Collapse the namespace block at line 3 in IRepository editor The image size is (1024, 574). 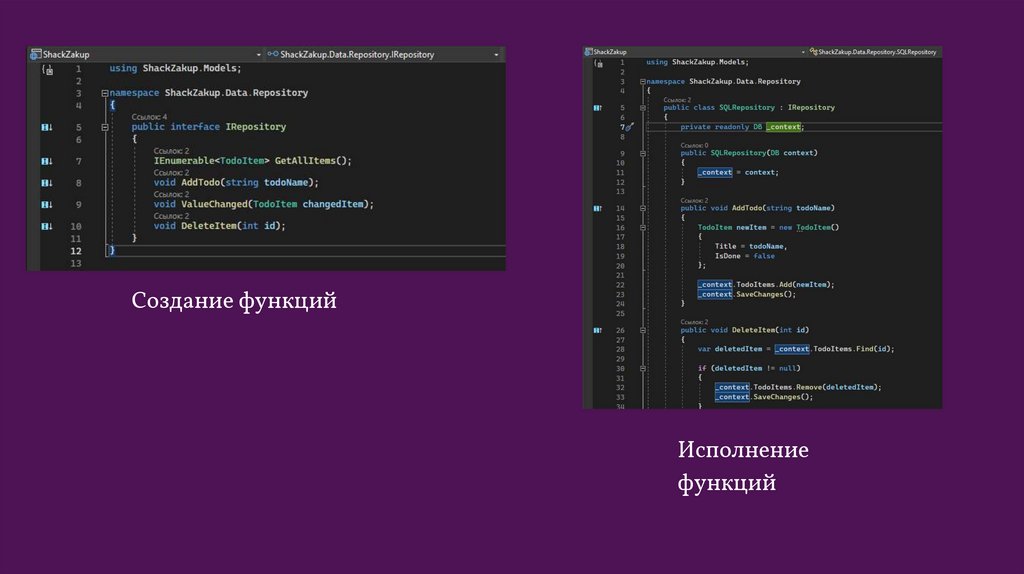click(x=104, y=93)
